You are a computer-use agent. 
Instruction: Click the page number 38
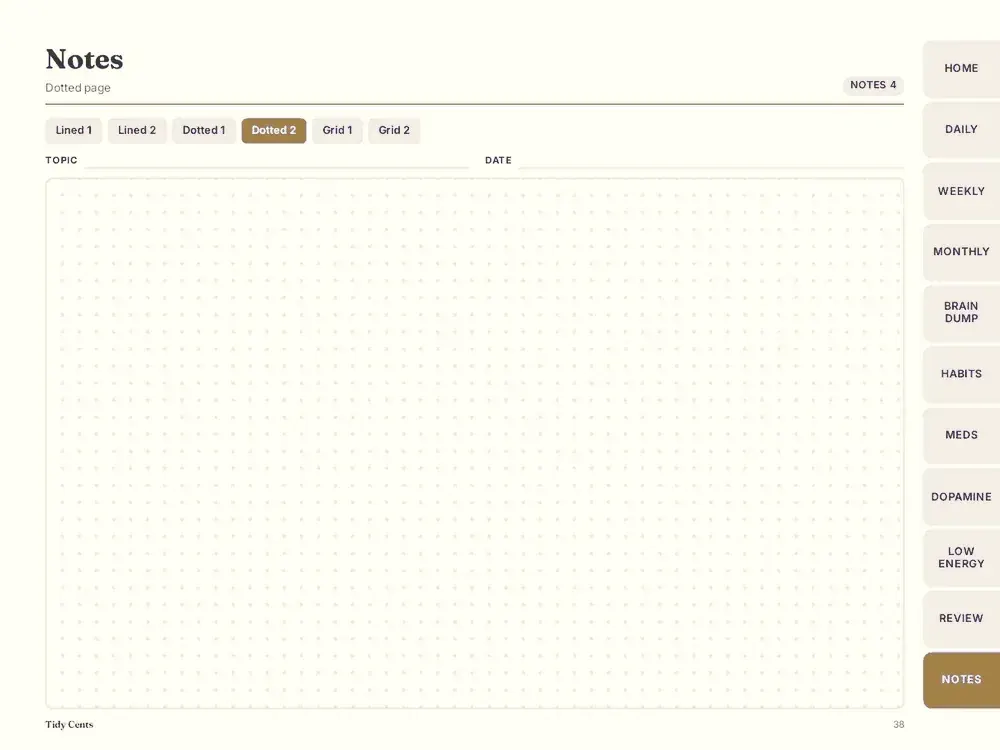899,724
